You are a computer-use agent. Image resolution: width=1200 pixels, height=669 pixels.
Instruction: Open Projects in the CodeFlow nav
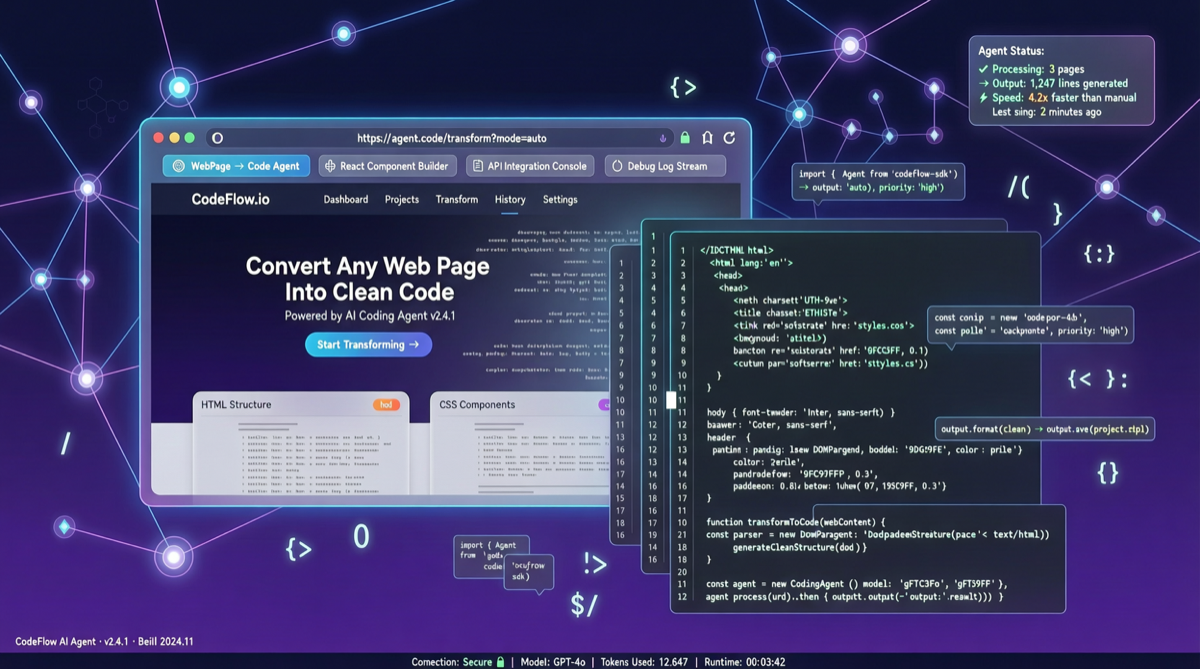point(402,199)
